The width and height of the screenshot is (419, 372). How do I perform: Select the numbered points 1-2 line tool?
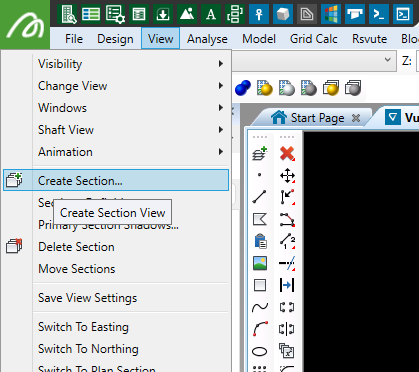[287, 241]
